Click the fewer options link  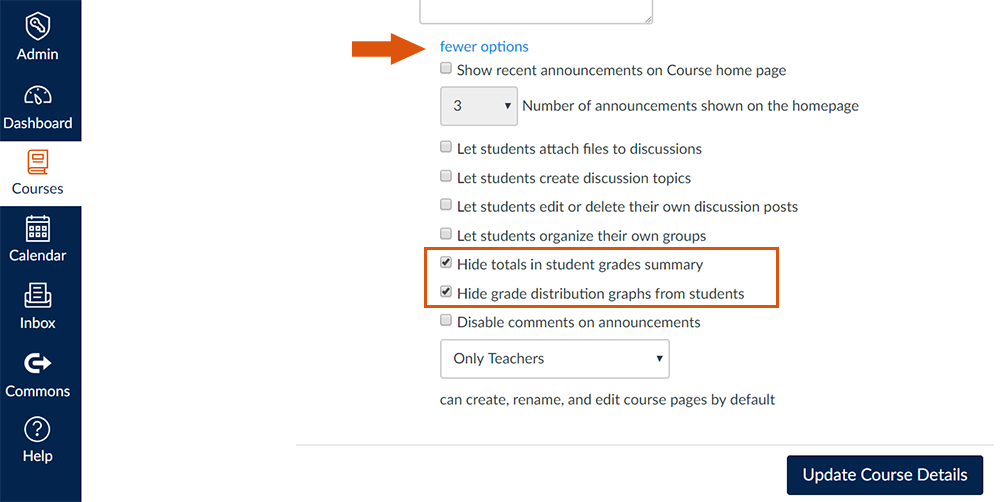484,47
